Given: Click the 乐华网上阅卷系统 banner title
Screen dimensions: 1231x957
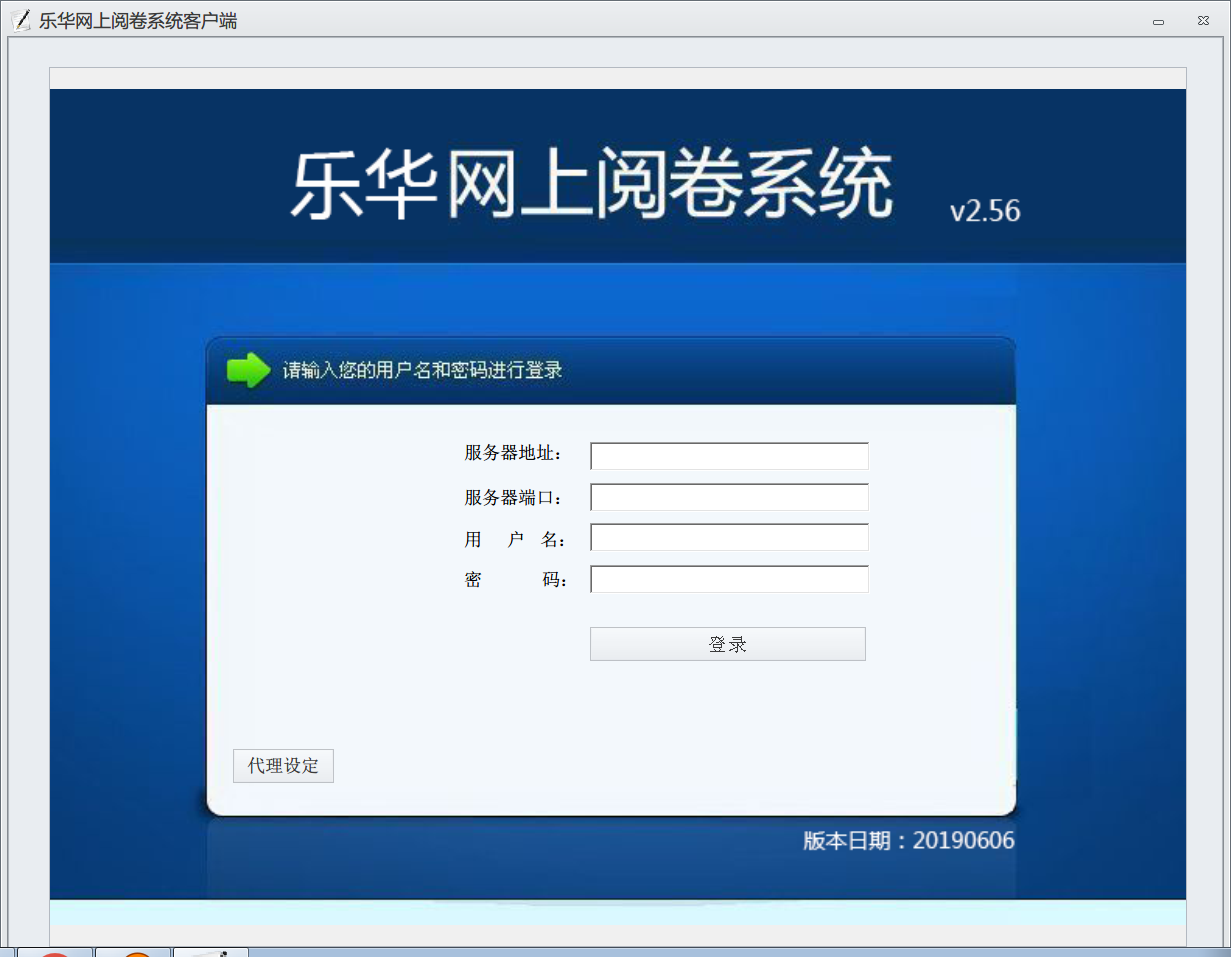Looking at the screenshot, I should 591,186.
